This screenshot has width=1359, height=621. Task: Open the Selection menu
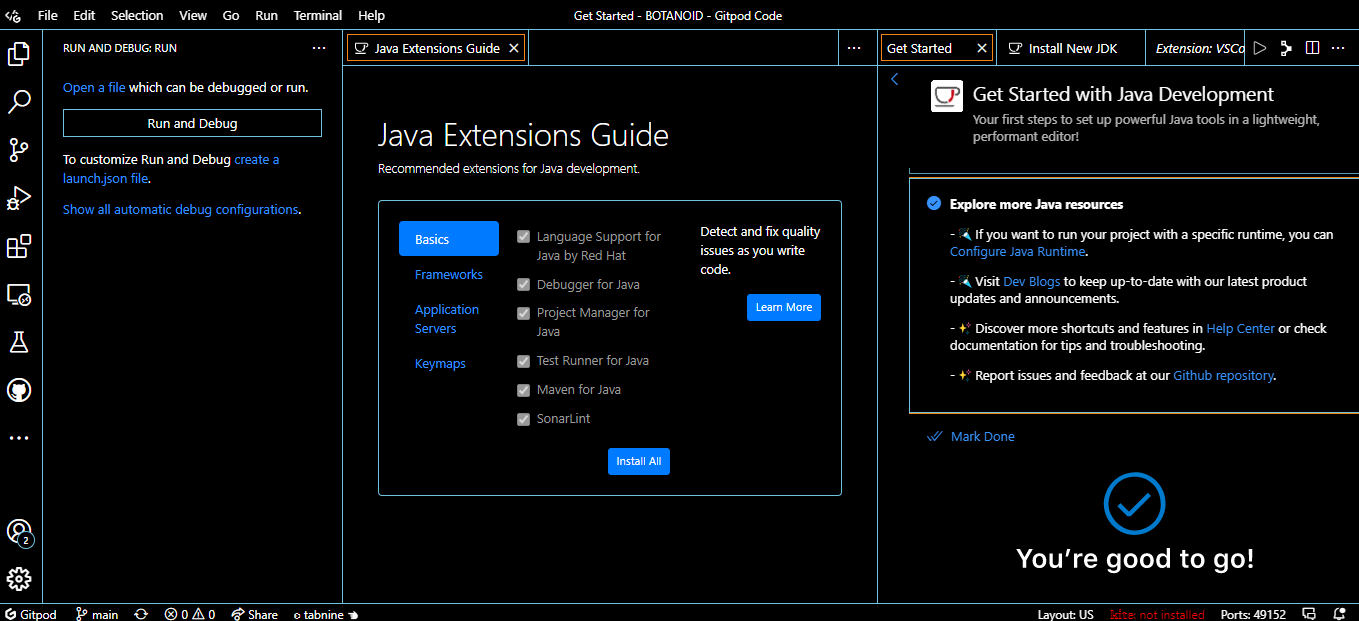point(137,16)
